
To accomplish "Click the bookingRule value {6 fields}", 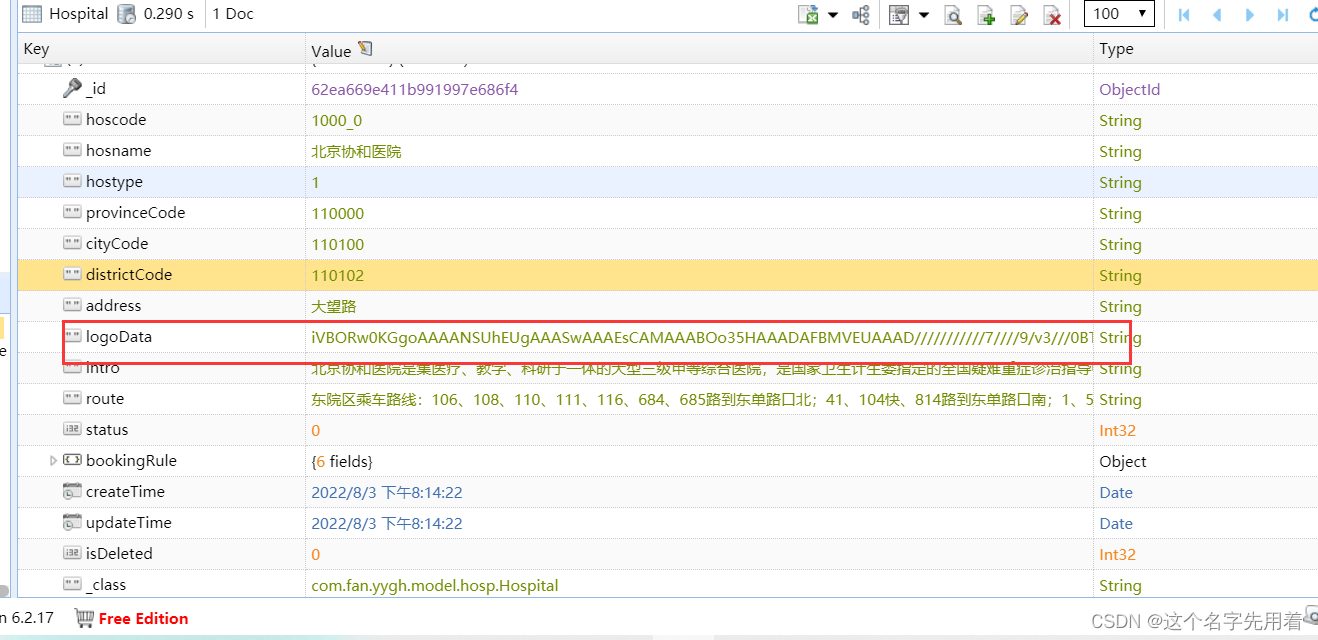I will pos(342,461).
